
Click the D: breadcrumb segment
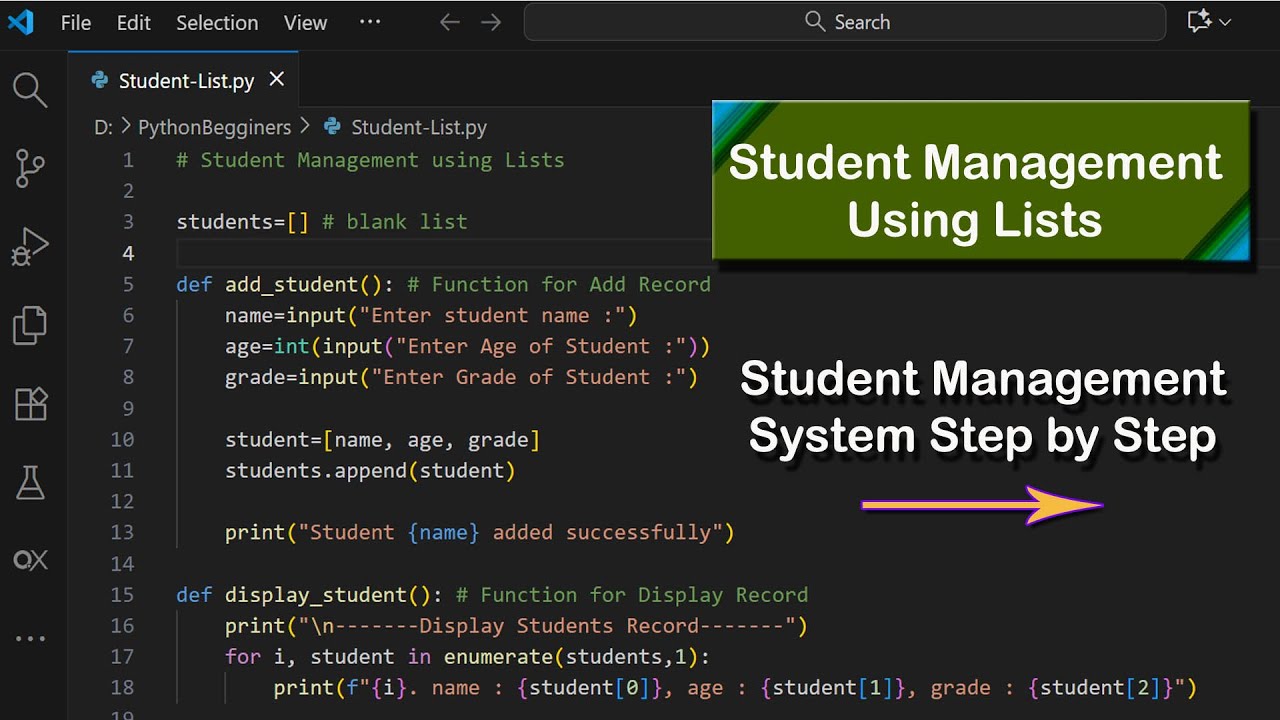click(103, 127)
